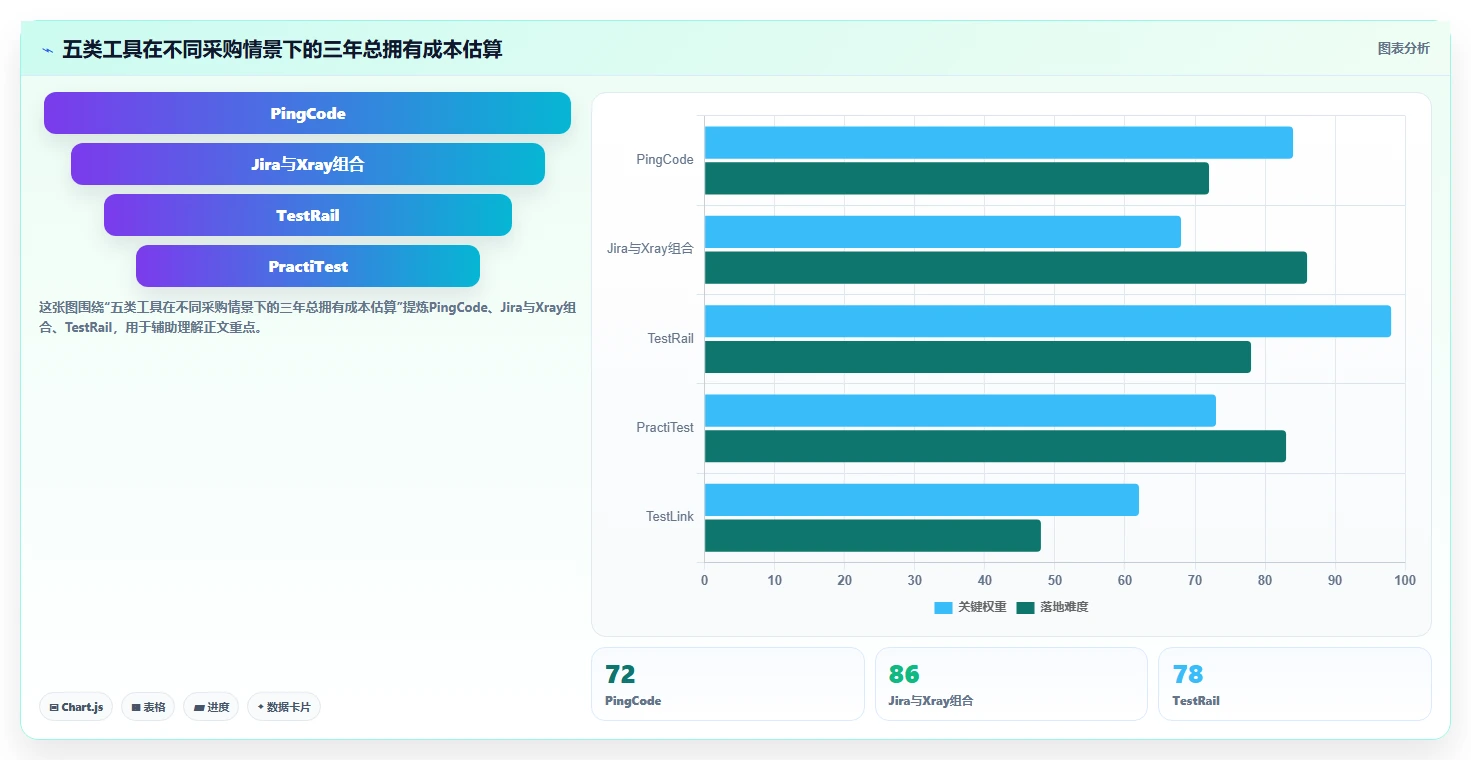Click the TestLink y-axis label
Screen dimensions: 1471x760
pos(670,516)
